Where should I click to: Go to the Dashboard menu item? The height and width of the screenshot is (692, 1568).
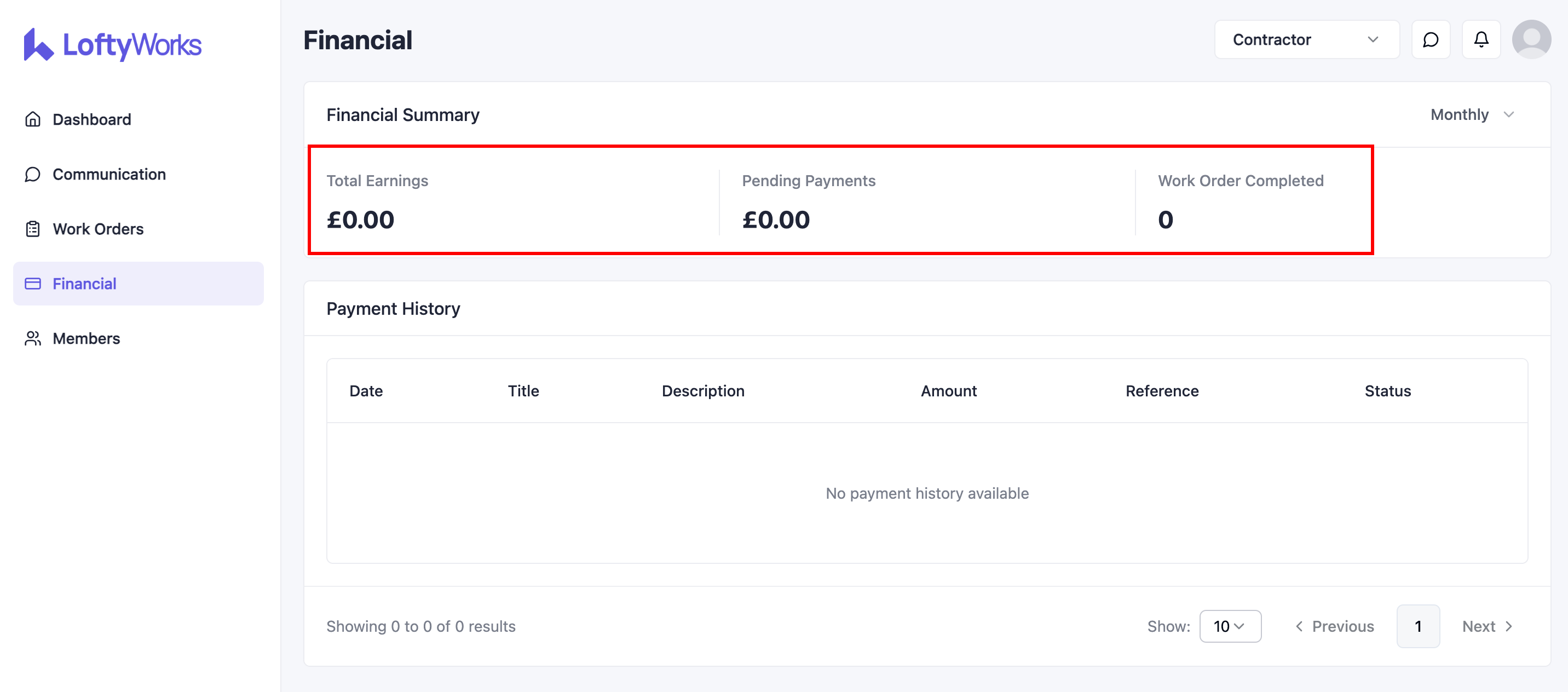92,119
